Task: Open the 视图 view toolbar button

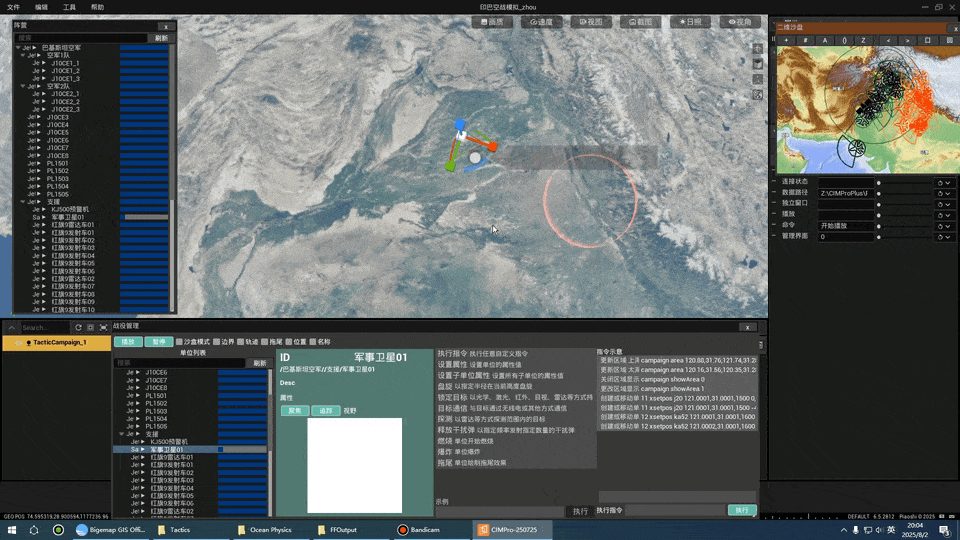Action: [591, 22]
